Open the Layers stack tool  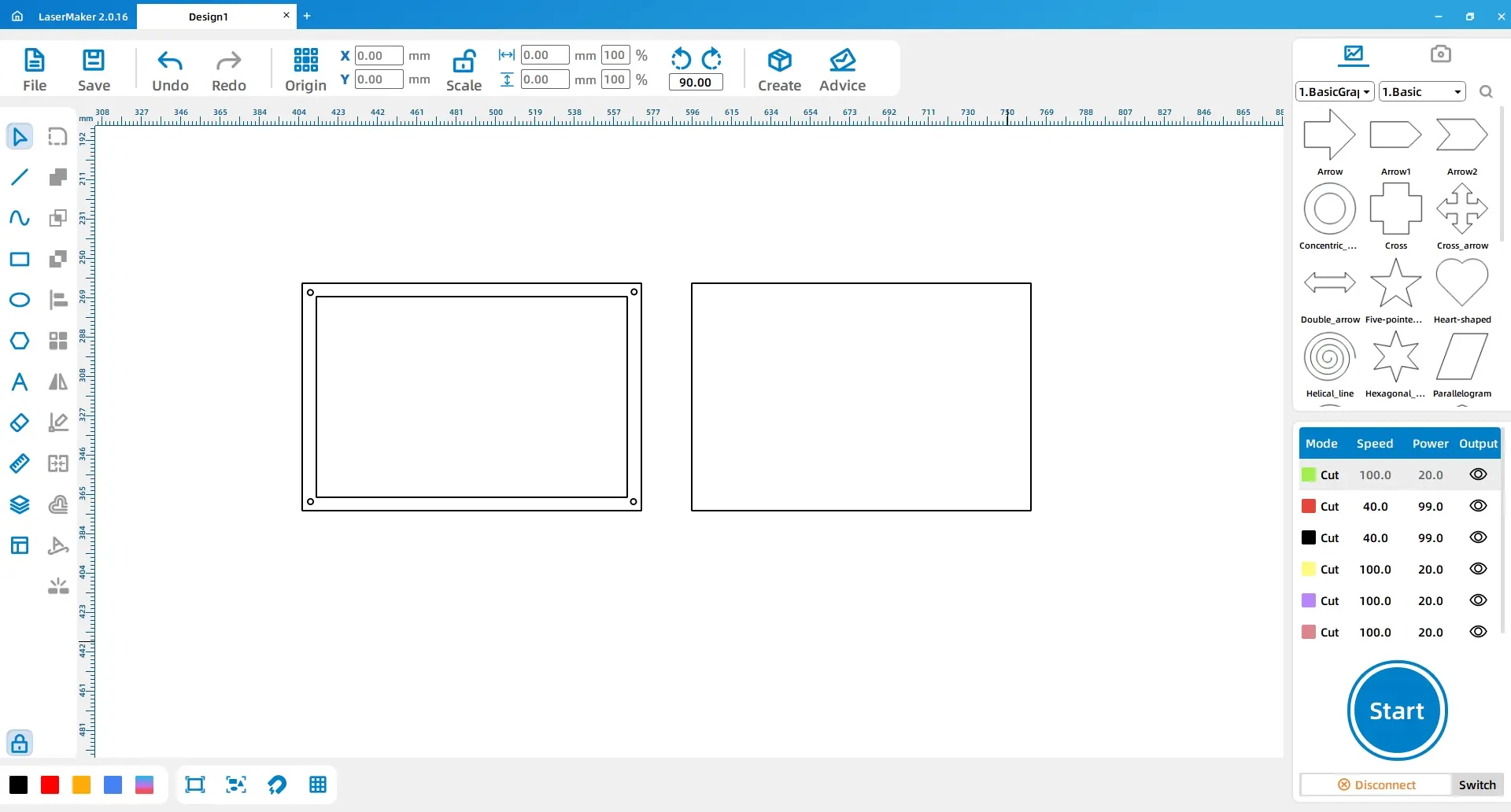click(20, 504)
